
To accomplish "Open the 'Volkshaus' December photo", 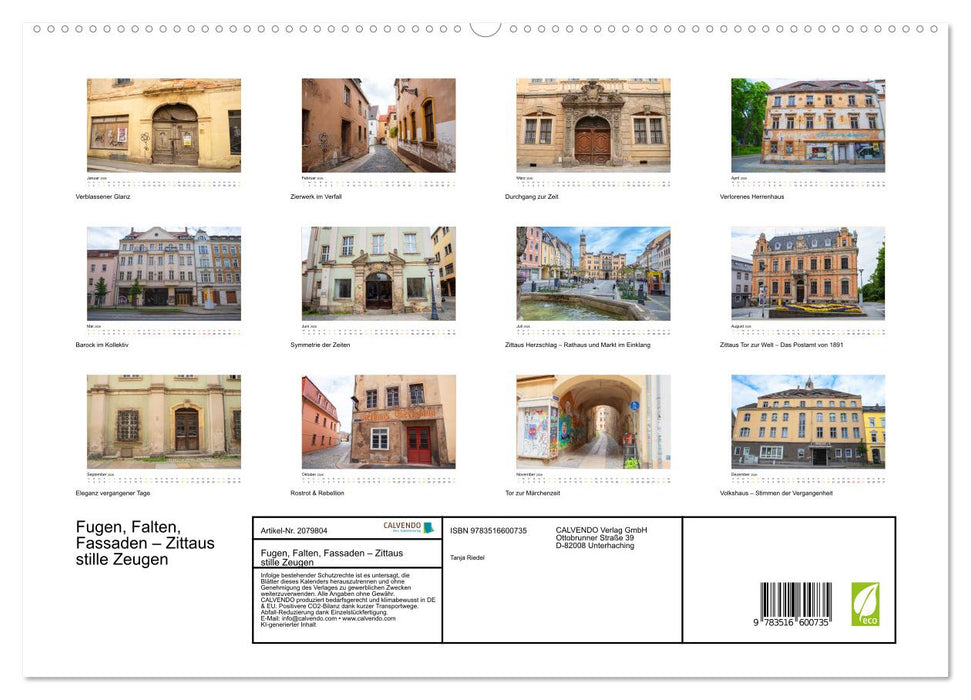I will click(x=808, y=421).
